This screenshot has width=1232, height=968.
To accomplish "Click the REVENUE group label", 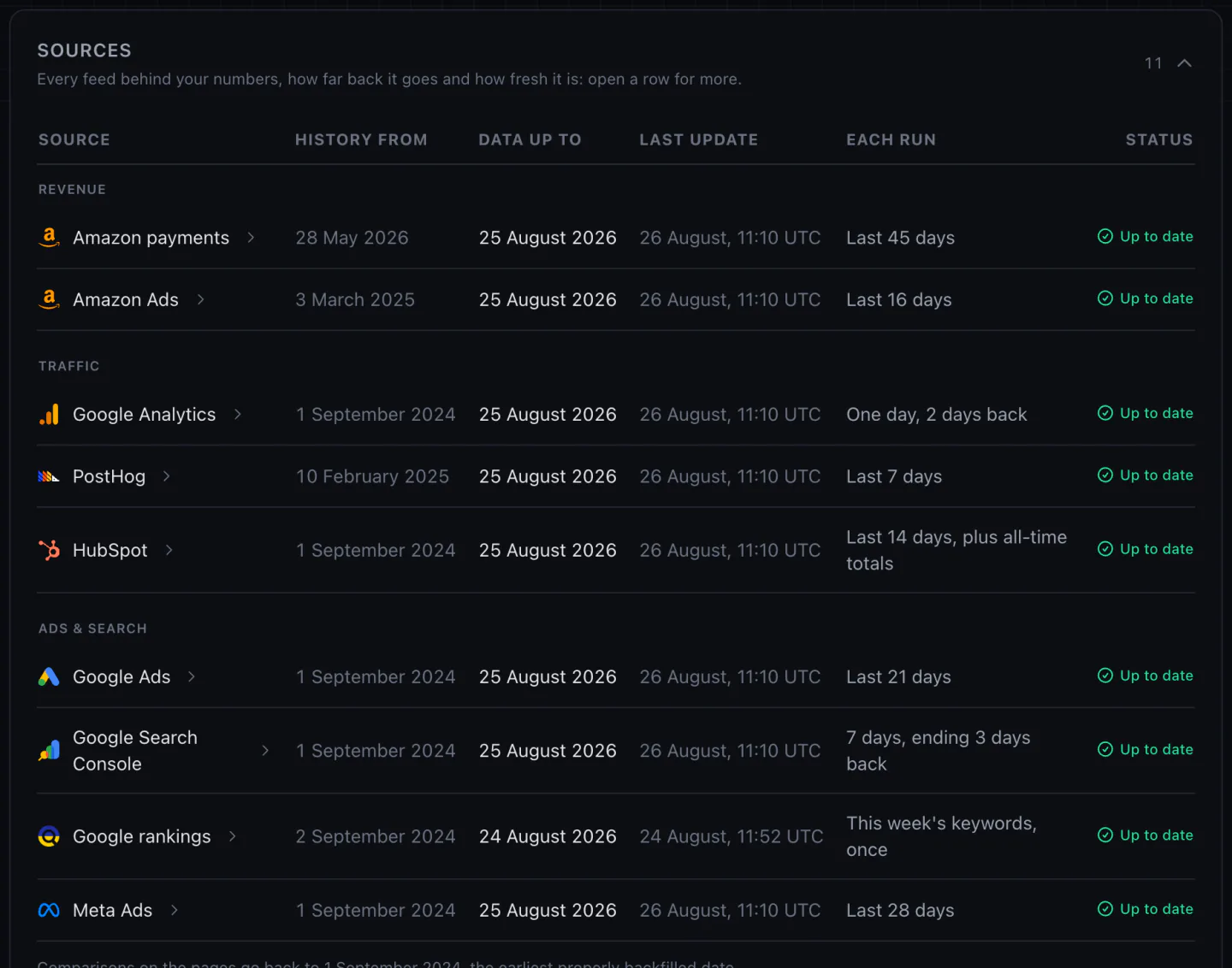I will (x=72, y=189).
